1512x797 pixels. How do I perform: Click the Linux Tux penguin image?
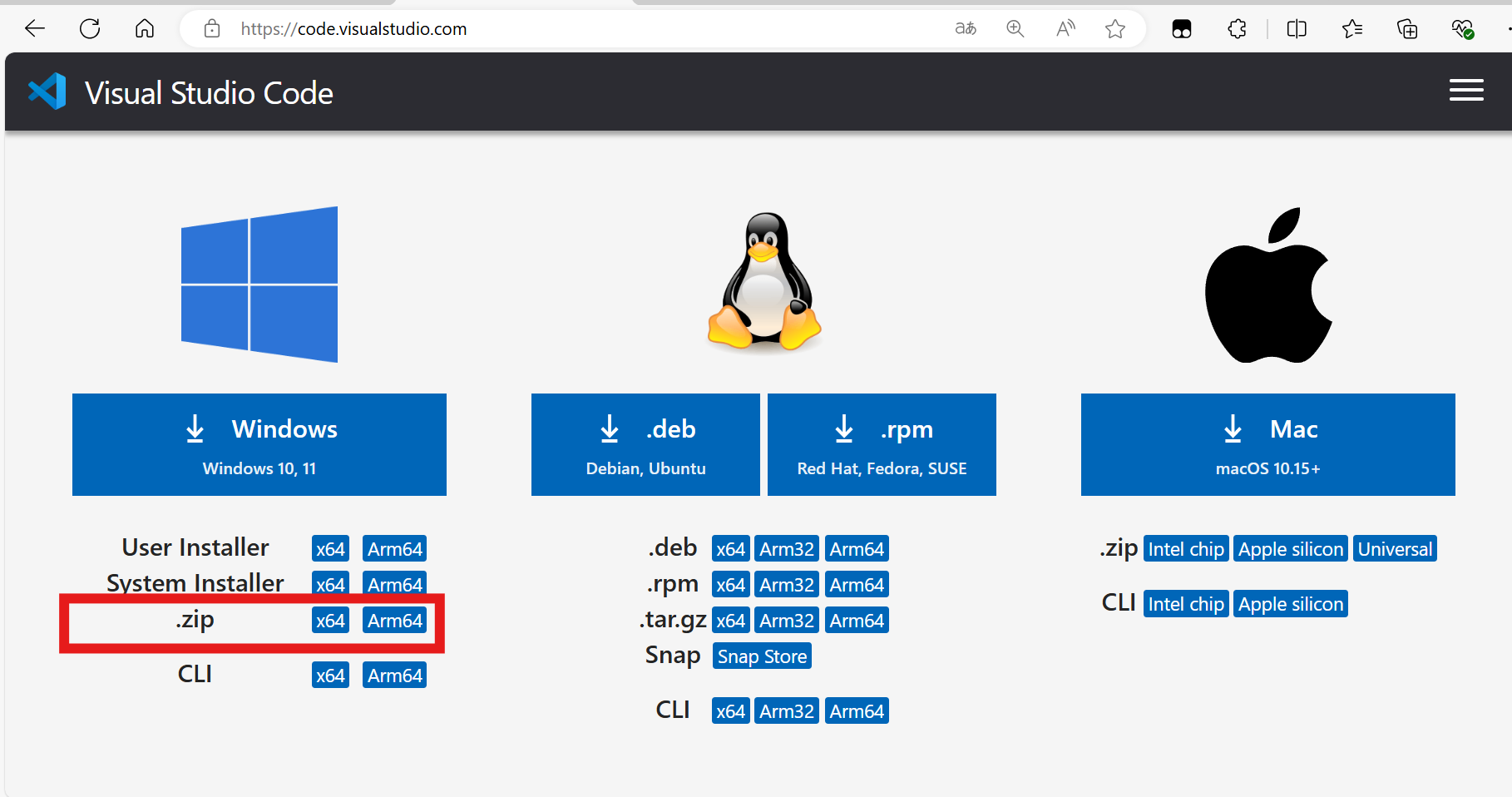pos(764,281)
